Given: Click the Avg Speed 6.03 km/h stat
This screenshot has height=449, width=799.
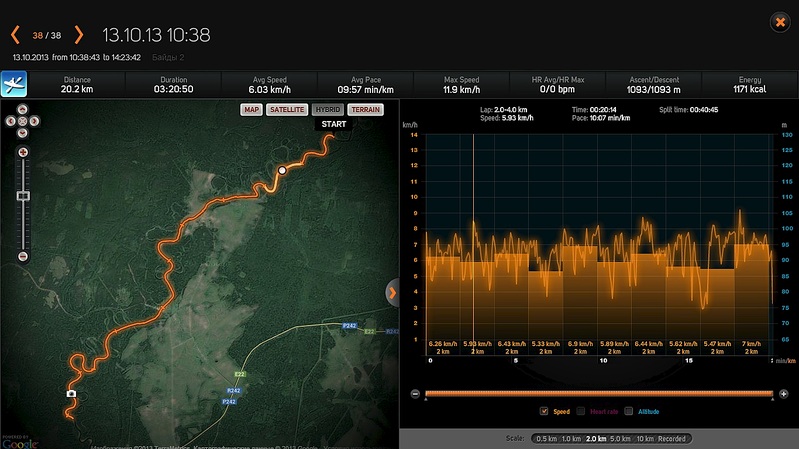Looking at the screenshot, I should (x=270, y=85).
